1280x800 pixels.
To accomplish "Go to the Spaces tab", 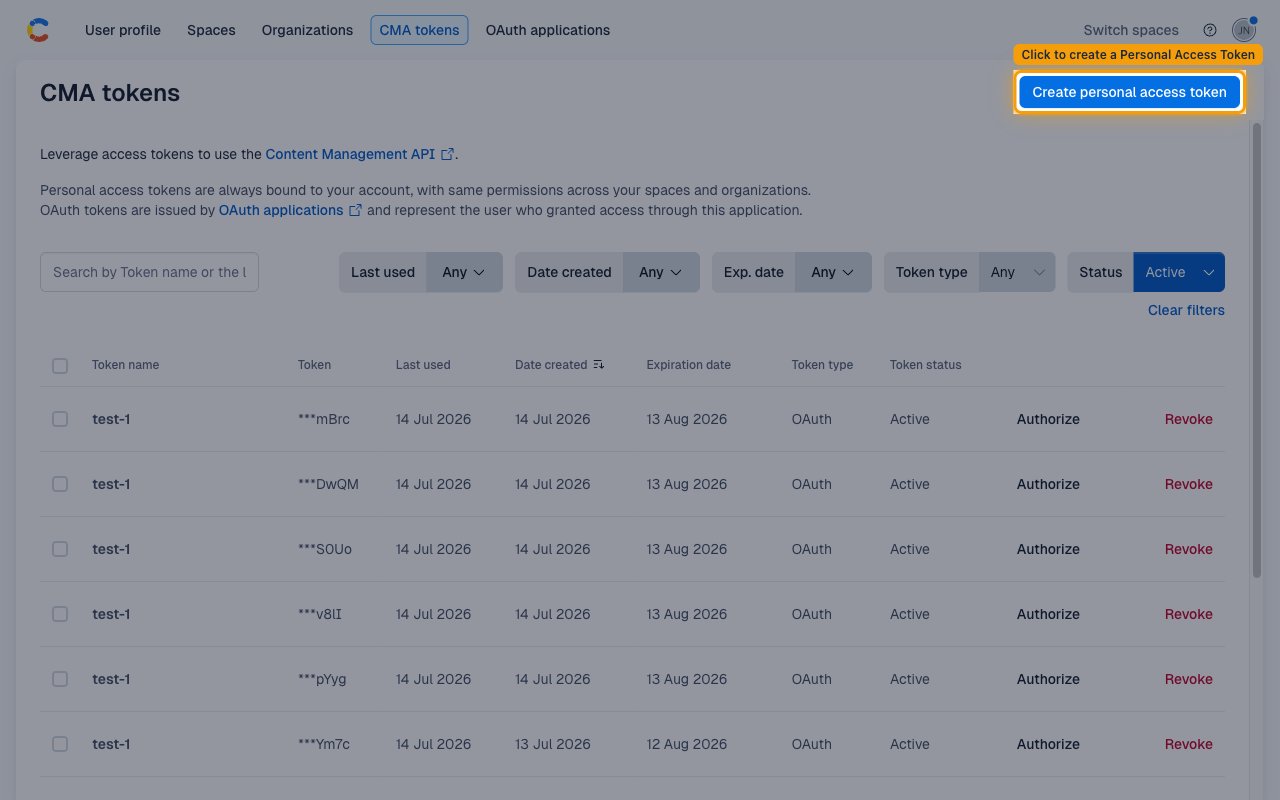I will tap(211, 30).
